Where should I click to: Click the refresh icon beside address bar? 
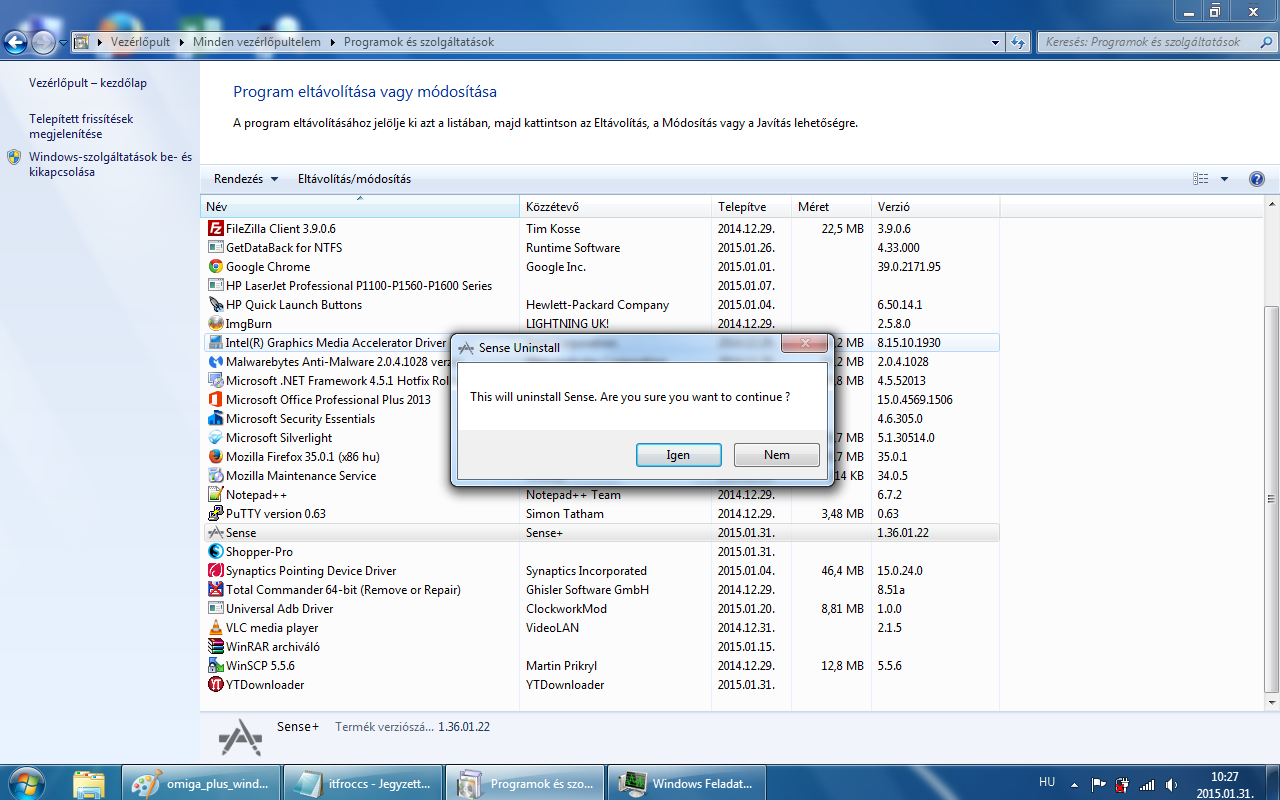tap(1018, 42)
